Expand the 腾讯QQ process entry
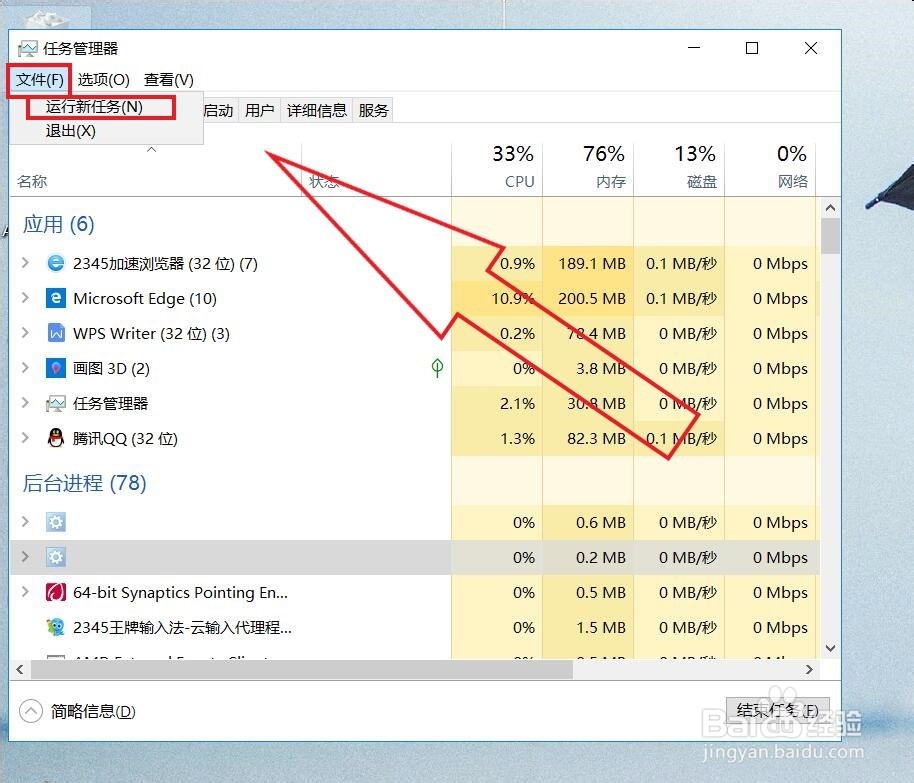This screenshot has width=914, height=783. tap(24, 438)
